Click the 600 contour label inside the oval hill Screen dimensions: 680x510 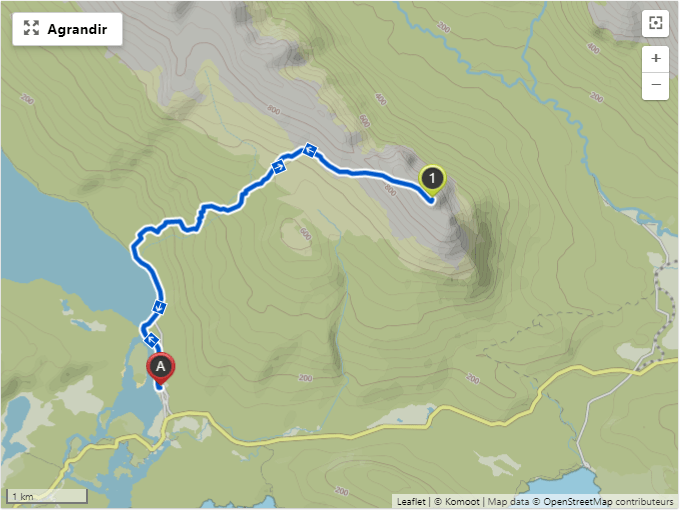(305, 234)
